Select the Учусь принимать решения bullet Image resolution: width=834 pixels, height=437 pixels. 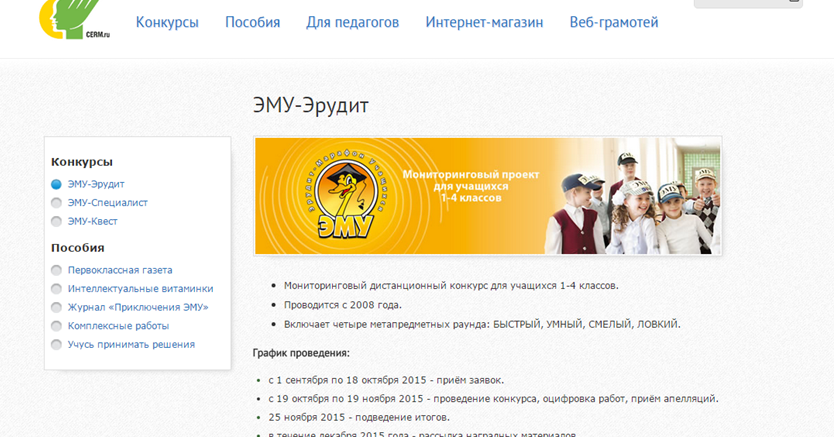pyautogui.click(x=56, y=345)
